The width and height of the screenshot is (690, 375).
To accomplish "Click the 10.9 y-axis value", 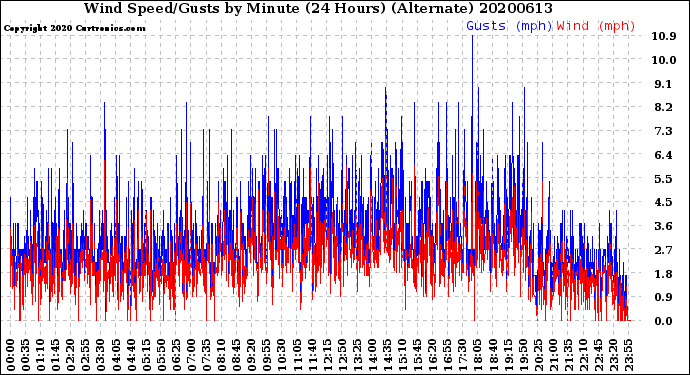I will coord(664,36).
